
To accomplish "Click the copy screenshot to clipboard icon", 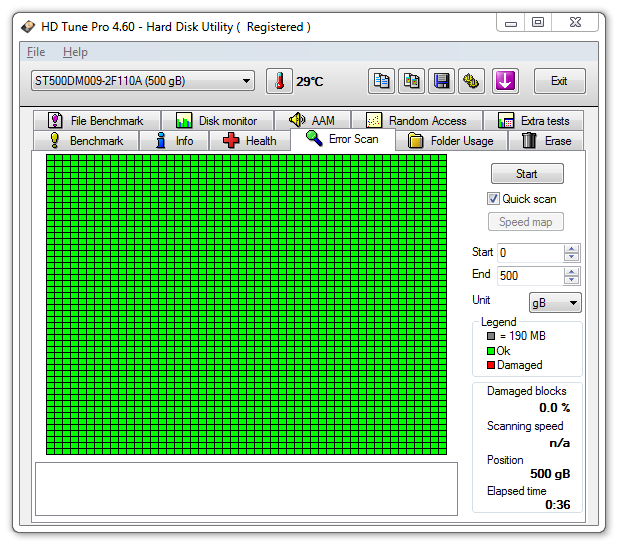I will click(411, 81).
